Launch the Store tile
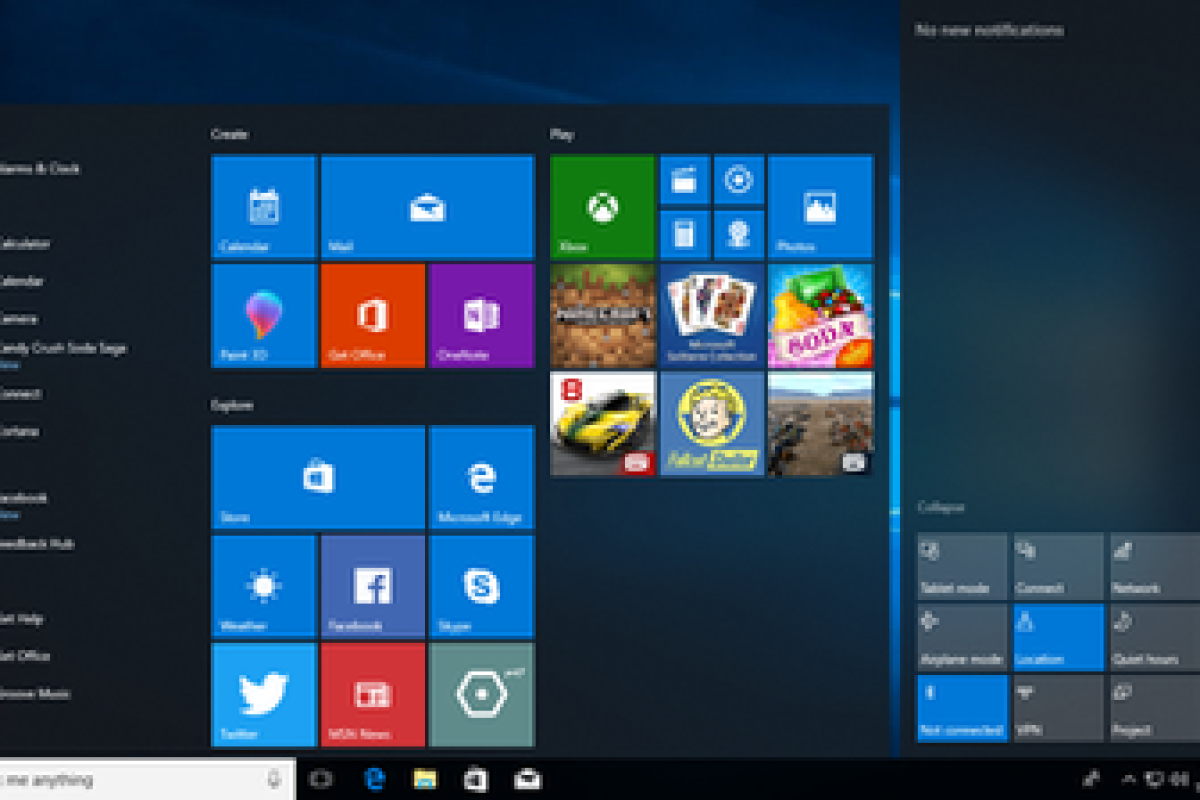Screen dimensions: 1200x800 [x=318, y=477]
